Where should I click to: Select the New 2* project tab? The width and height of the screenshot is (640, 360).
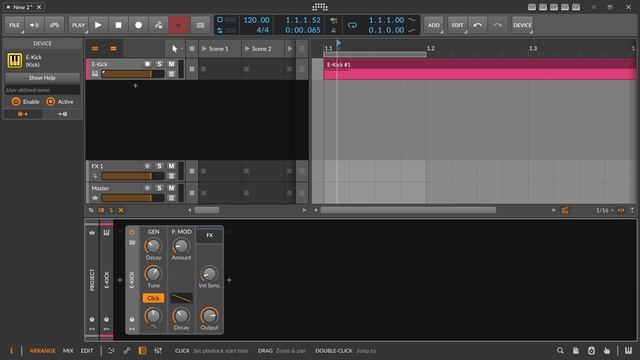(22, 7)
